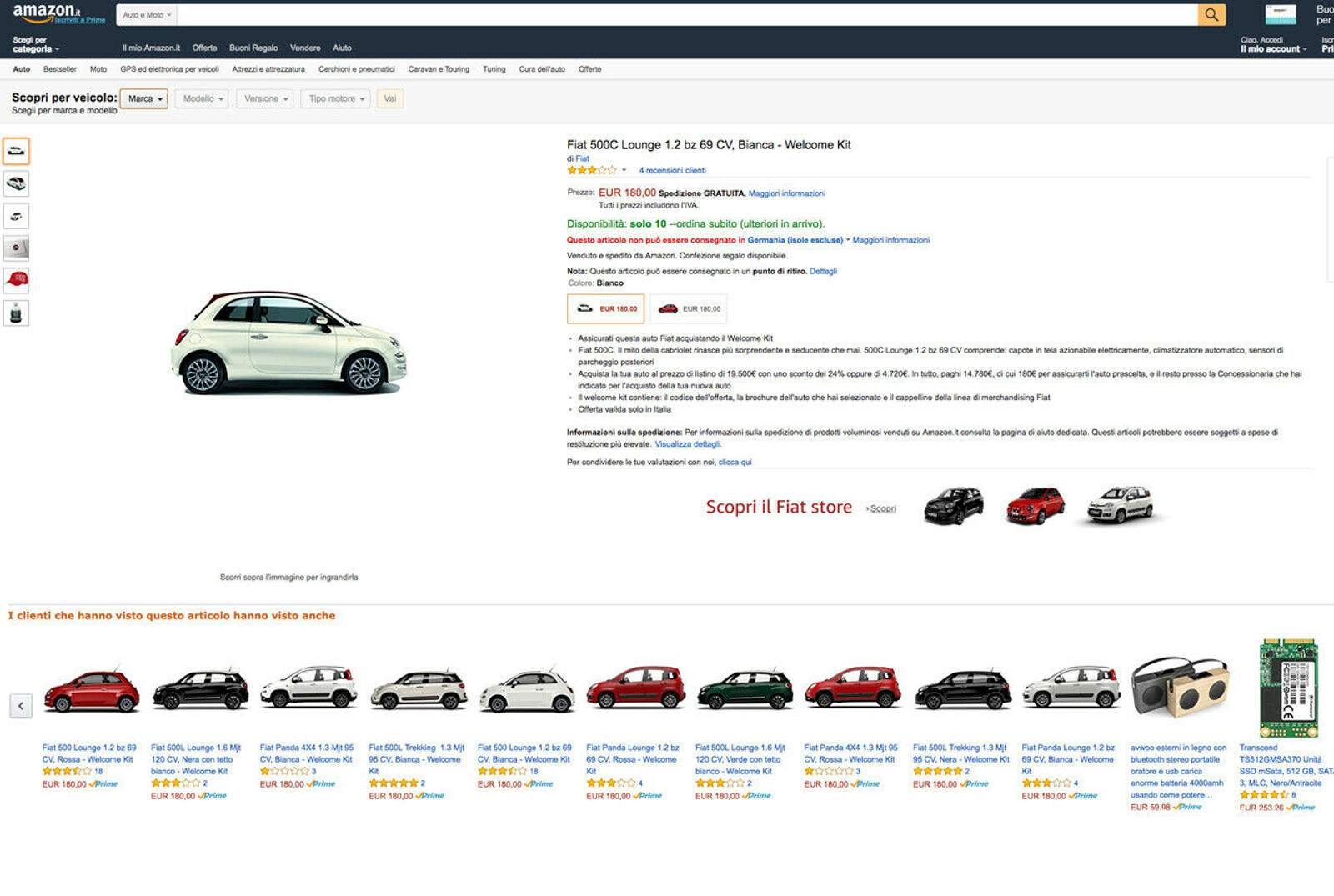Screen dimensions: 1334x896
Task: Open Cura dell'auto tab
Action: [x=542, y=69]
